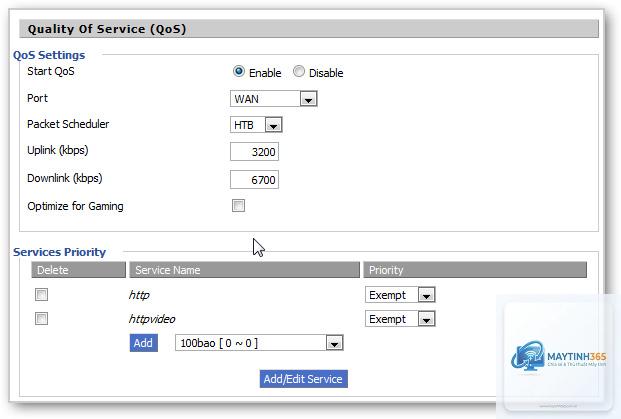Click the Start QoS label
This screenshot has height=419, width=621.
51,71
